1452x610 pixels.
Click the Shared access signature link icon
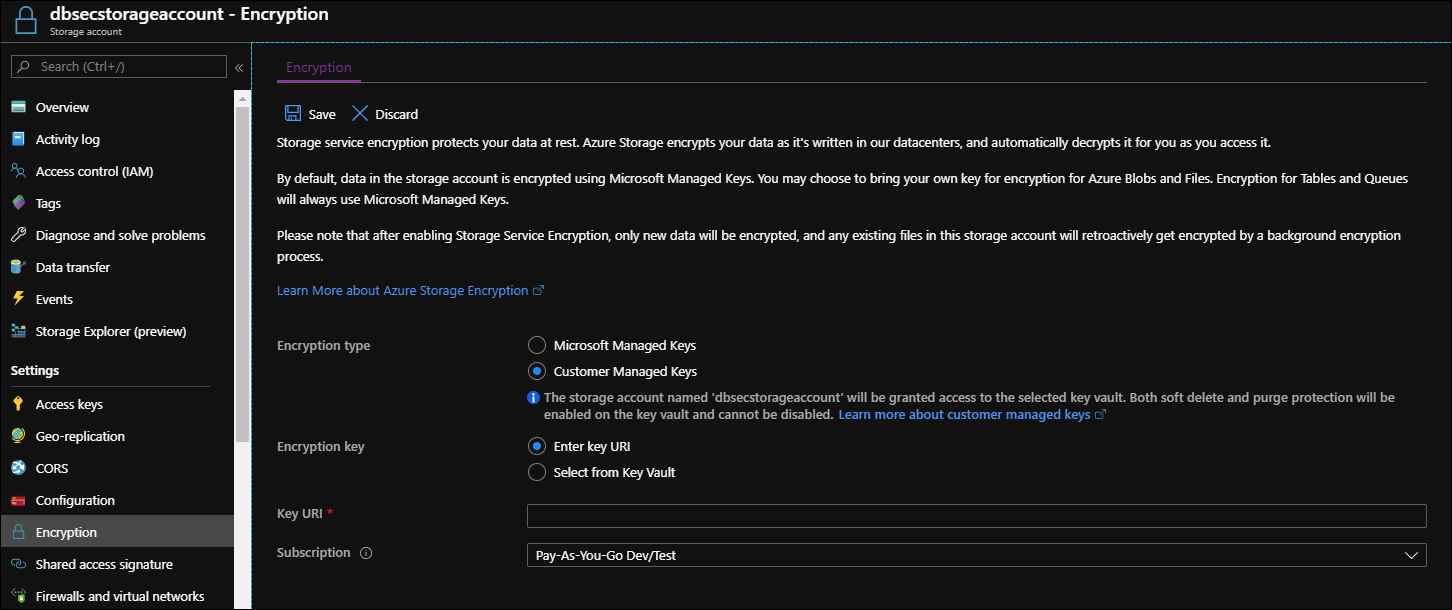[x=18, y=564]
